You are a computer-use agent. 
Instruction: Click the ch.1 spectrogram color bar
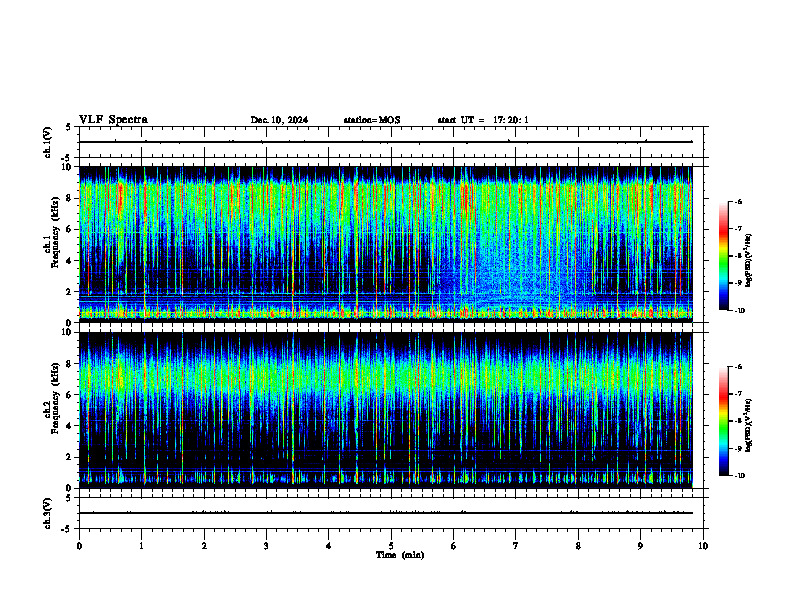click(x=723, y=256)
